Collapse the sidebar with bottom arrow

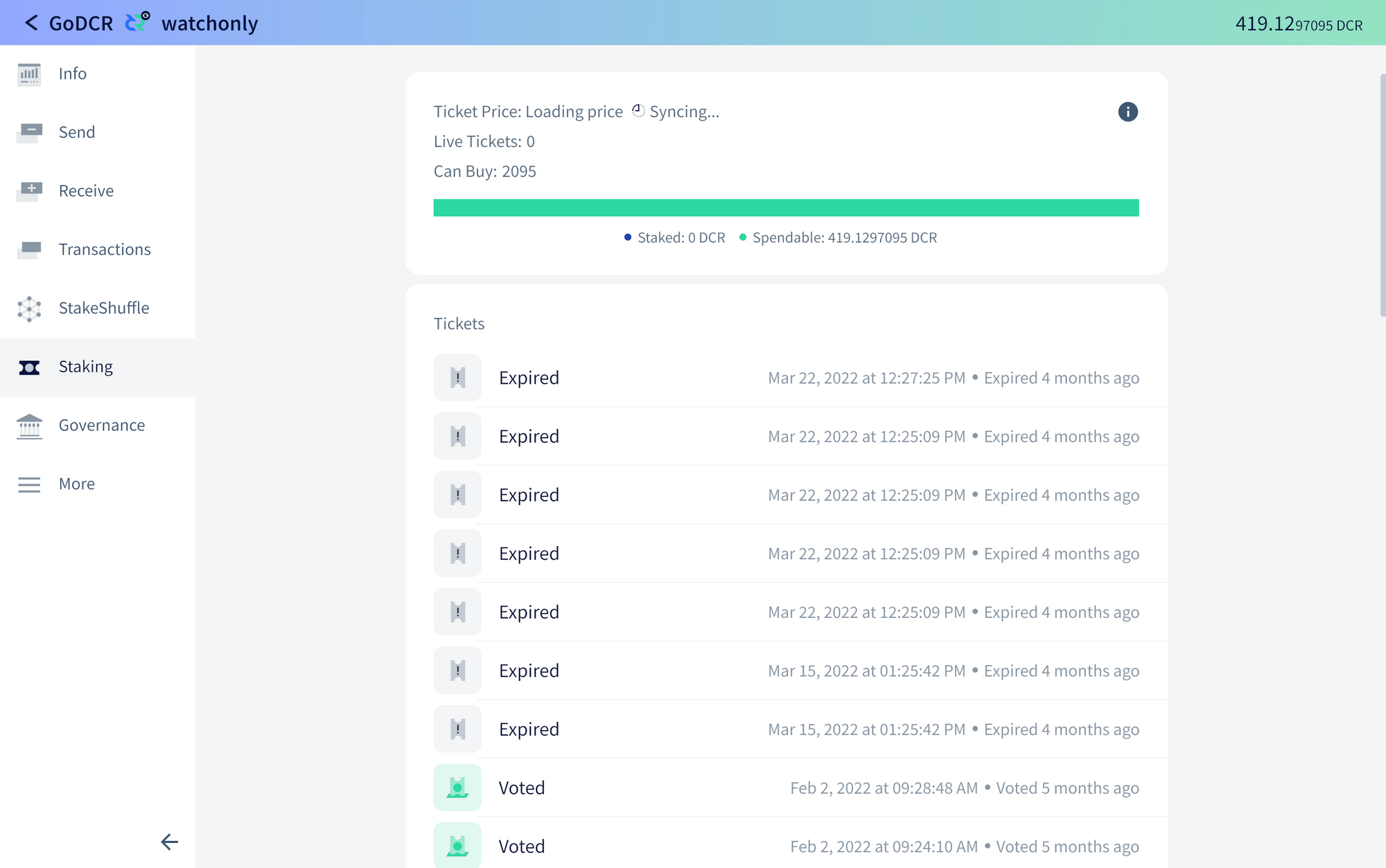click(169, 842)
